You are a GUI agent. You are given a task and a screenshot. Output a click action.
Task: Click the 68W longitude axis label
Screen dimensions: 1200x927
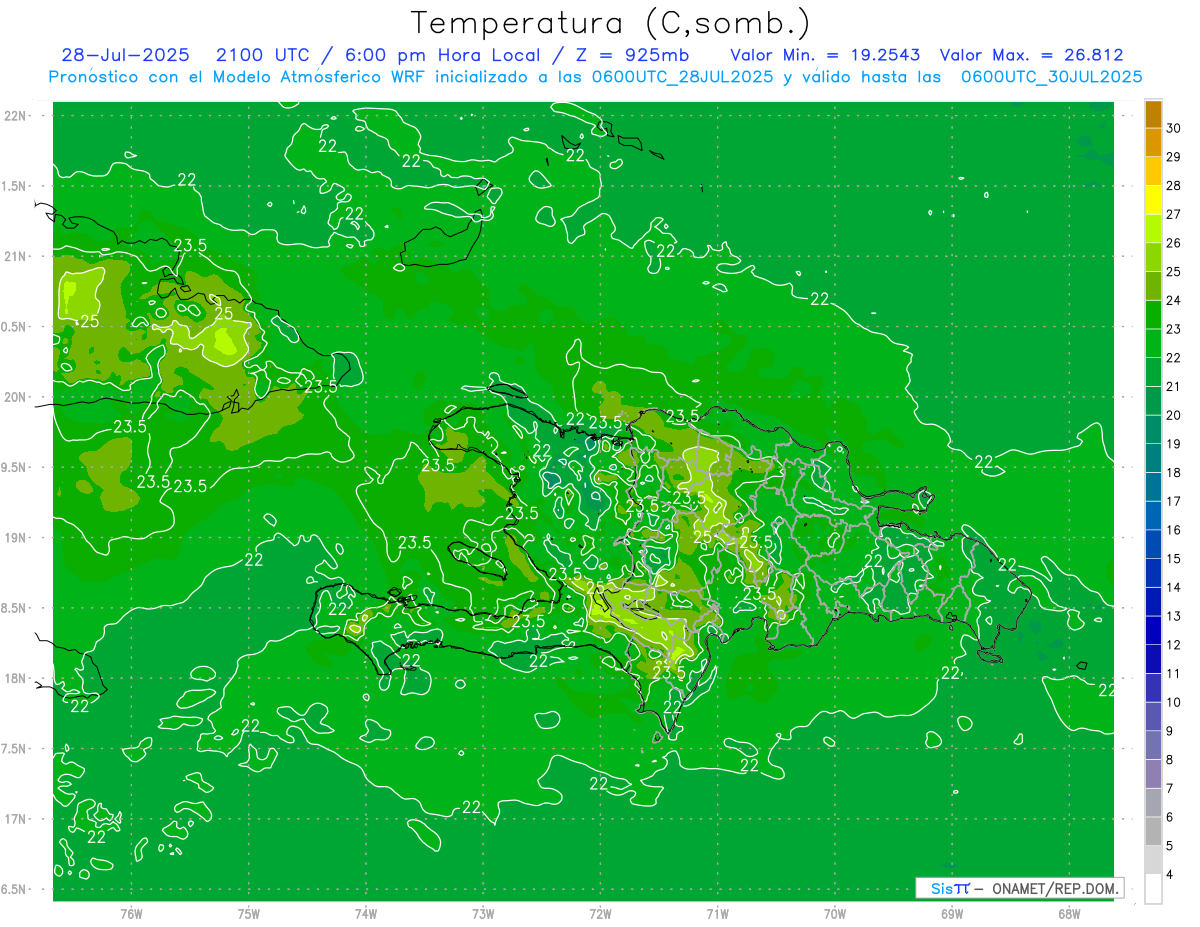(1069, 913)
